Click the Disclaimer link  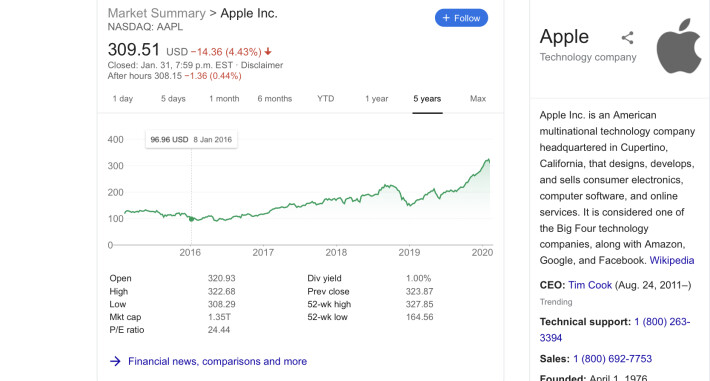(x=262, y=65)
